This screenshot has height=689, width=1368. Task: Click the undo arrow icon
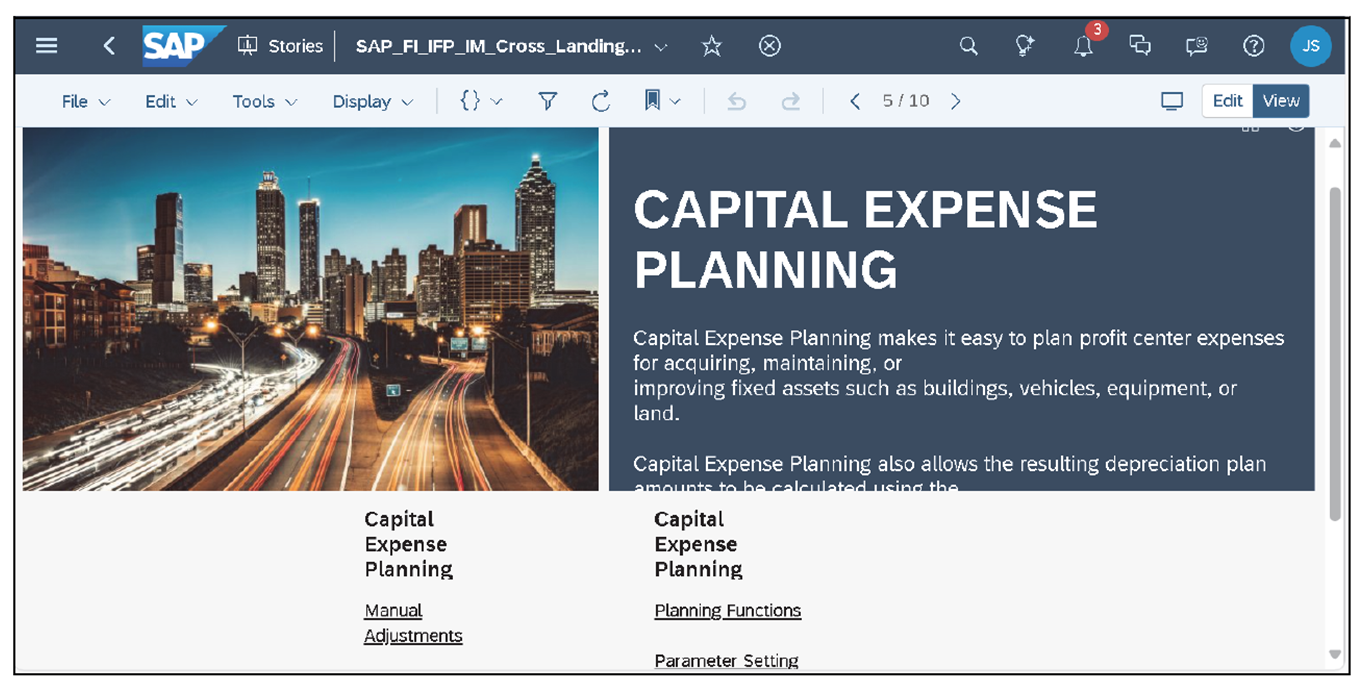[736, 100]
